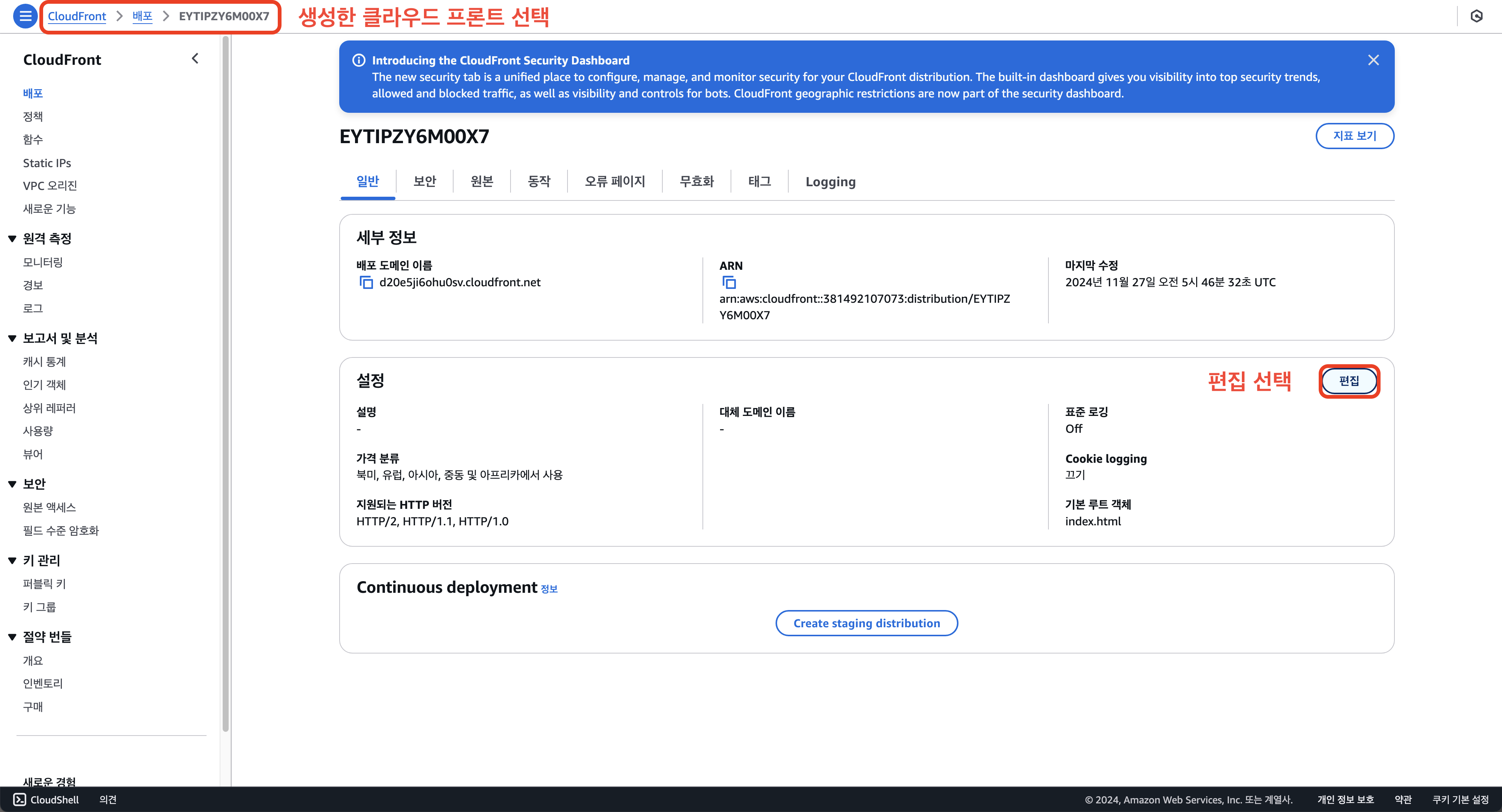Open 쿠키 기본 설정 footer link
1502x812 pixels.
(x=1460, y=799)
